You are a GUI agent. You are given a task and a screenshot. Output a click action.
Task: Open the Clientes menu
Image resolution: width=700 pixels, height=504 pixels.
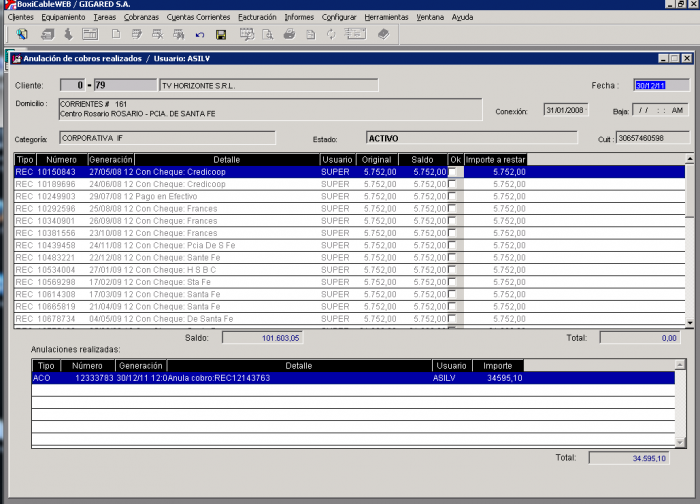(20, 17)
